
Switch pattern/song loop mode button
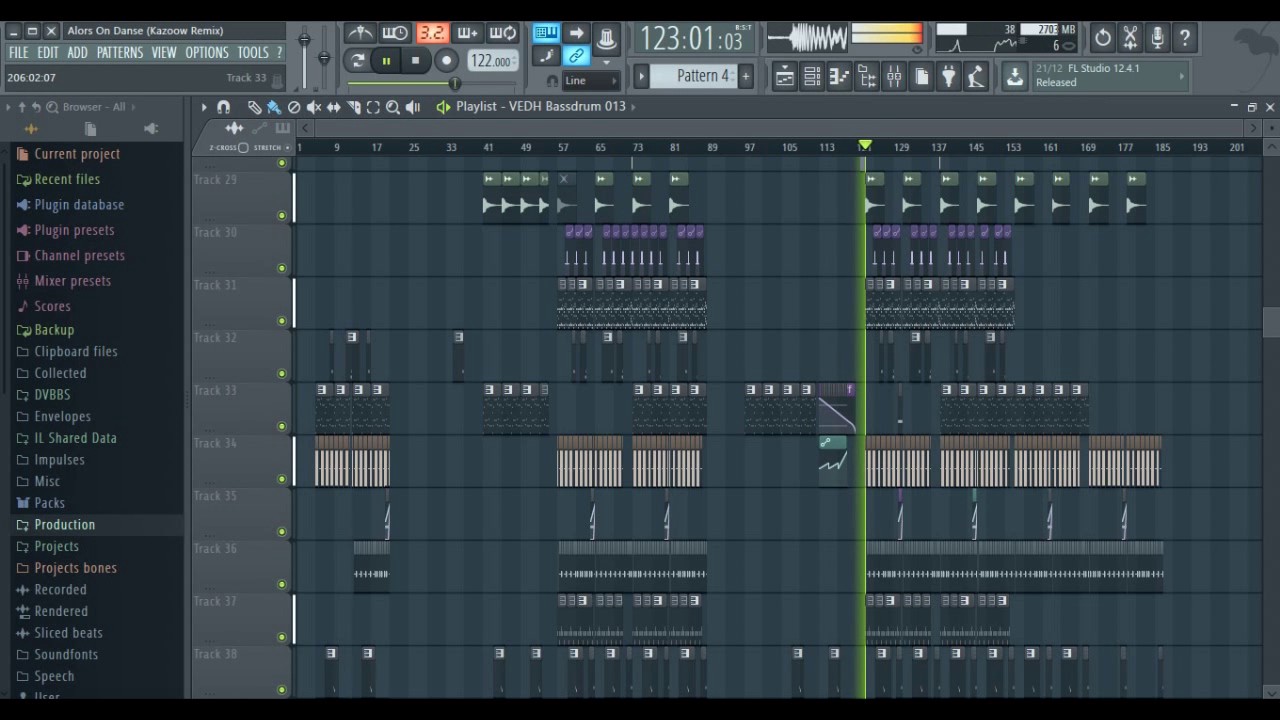pos(358,60)
